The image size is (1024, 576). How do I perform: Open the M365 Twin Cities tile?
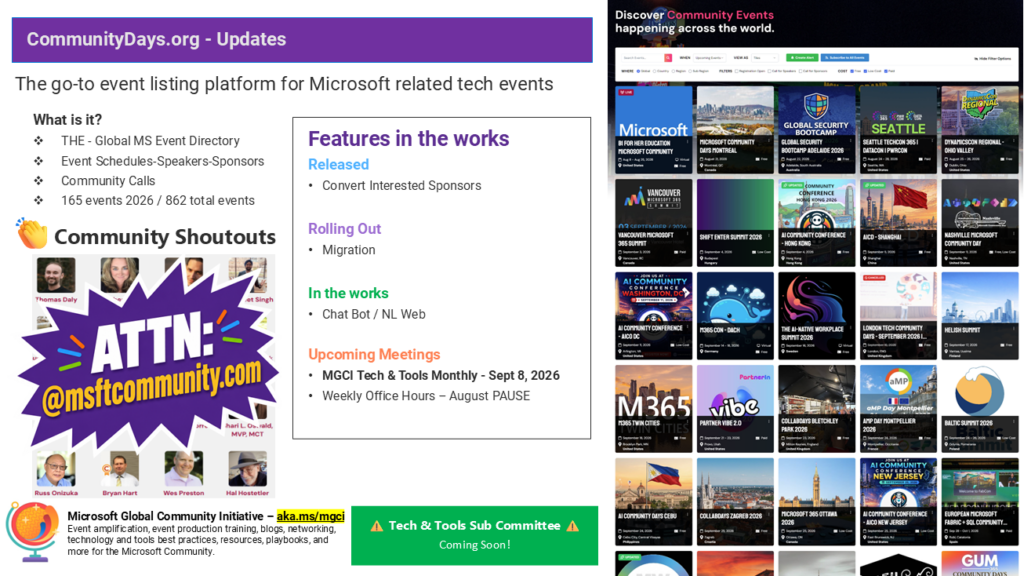point(653,409)
